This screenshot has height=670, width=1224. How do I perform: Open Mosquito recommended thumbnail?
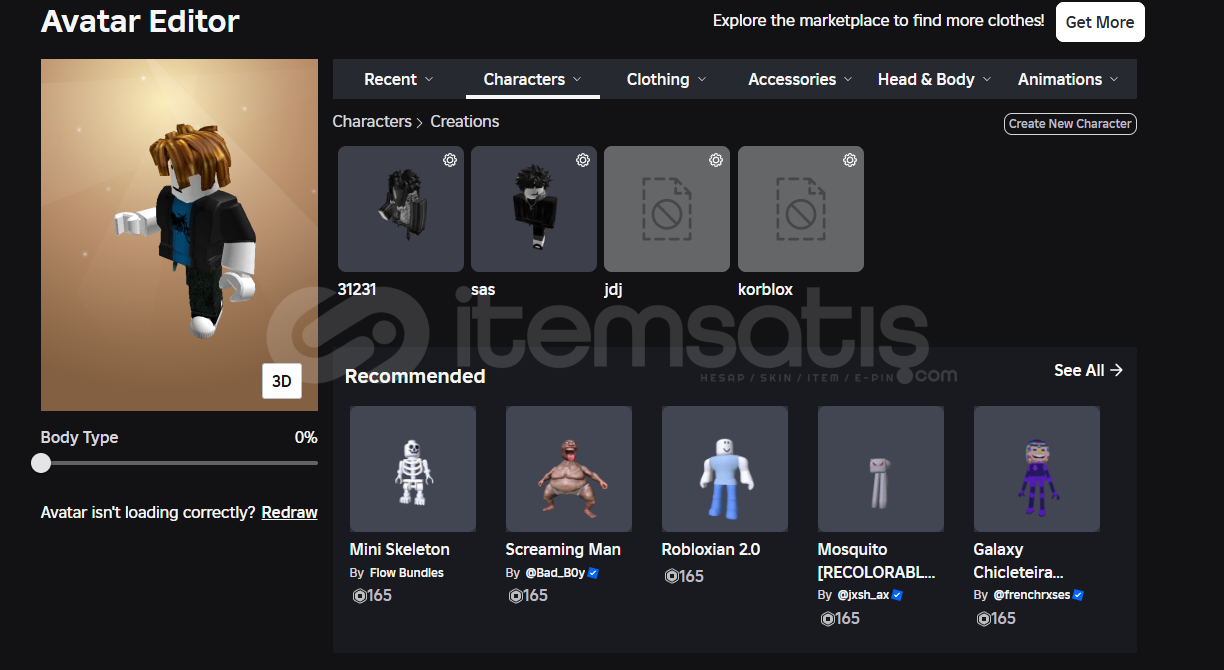tap(881, 469)
